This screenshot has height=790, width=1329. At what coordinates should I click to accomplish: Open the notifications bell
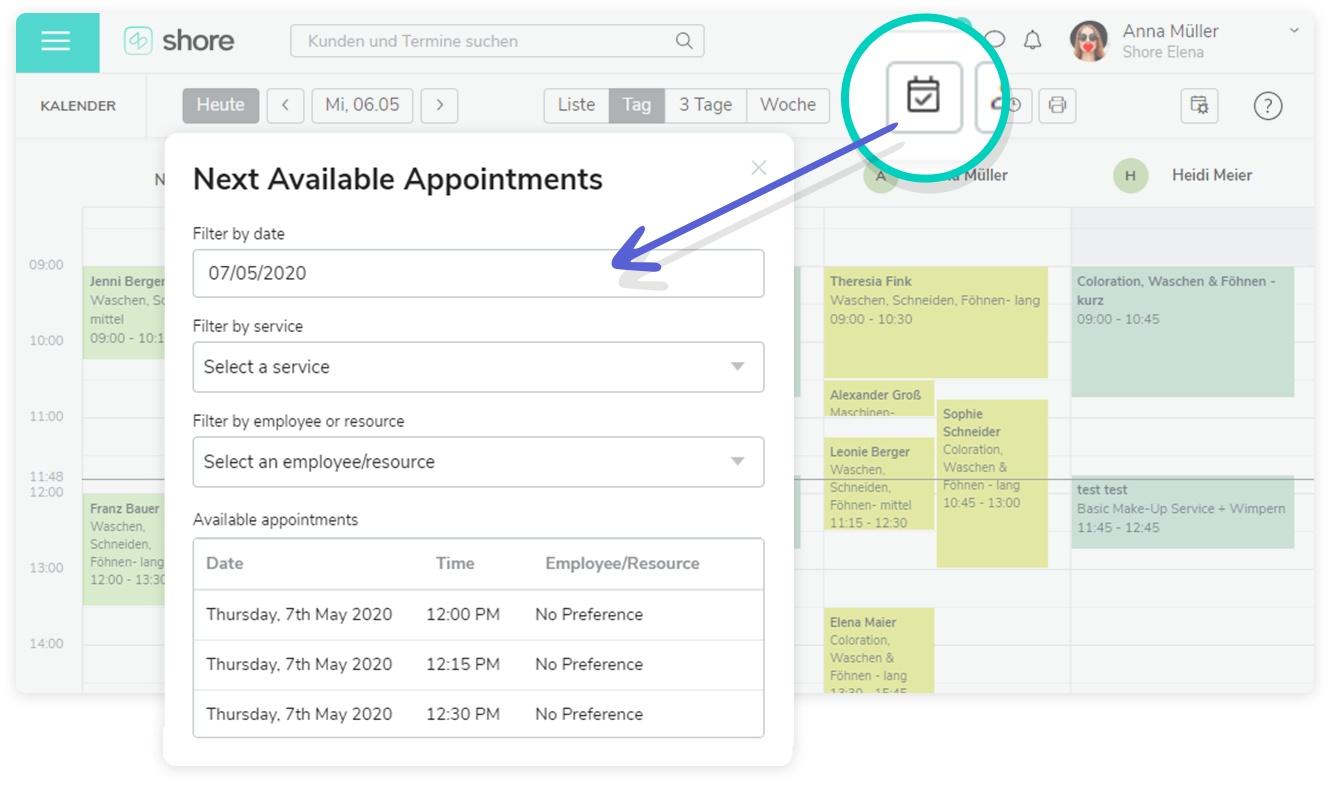[1032, 41]
